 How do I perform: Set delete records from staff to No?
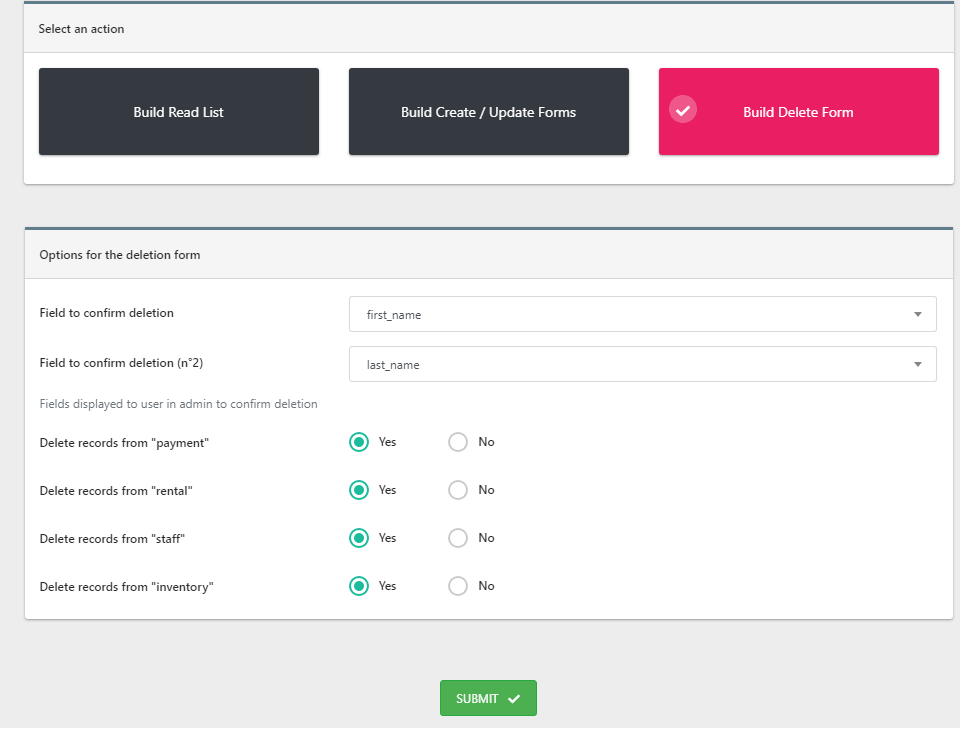(458, 538)
